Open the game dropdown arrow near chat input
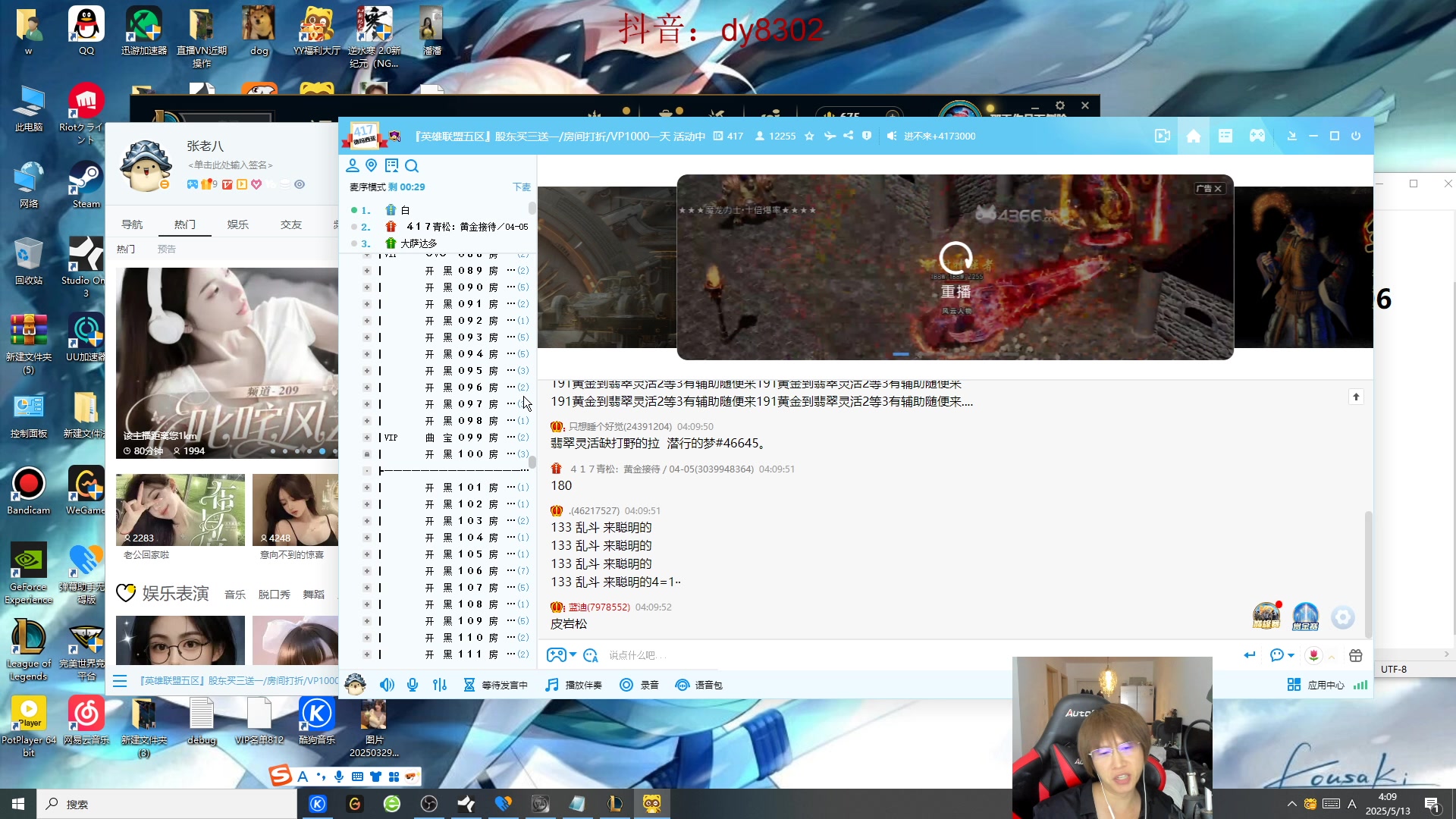 tap(573, 655)
